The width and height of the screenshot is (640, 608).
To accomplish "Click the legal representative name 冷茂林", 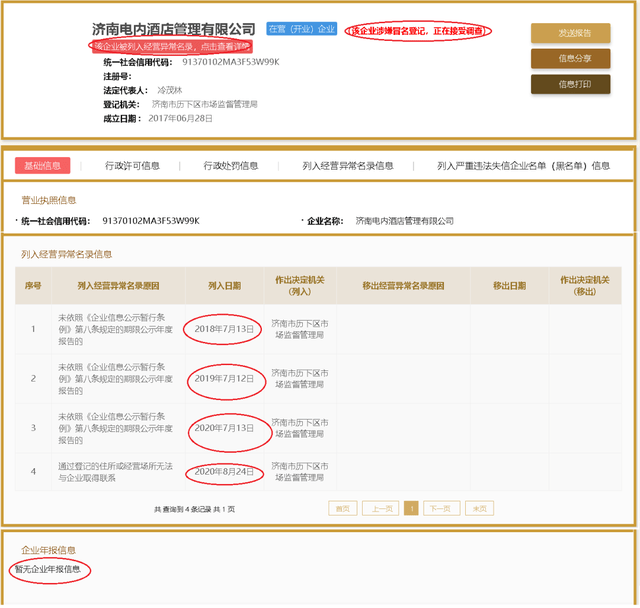I will coord(170,90).
